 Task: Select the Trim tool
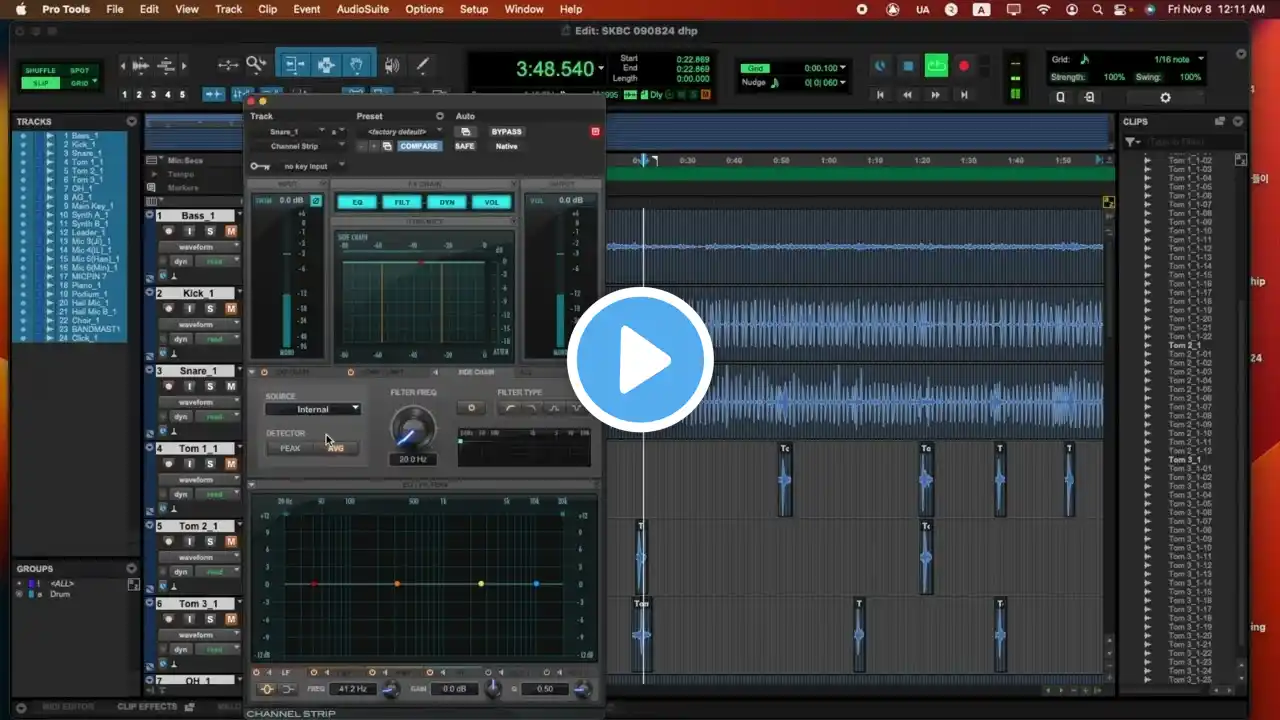[294, 65]
